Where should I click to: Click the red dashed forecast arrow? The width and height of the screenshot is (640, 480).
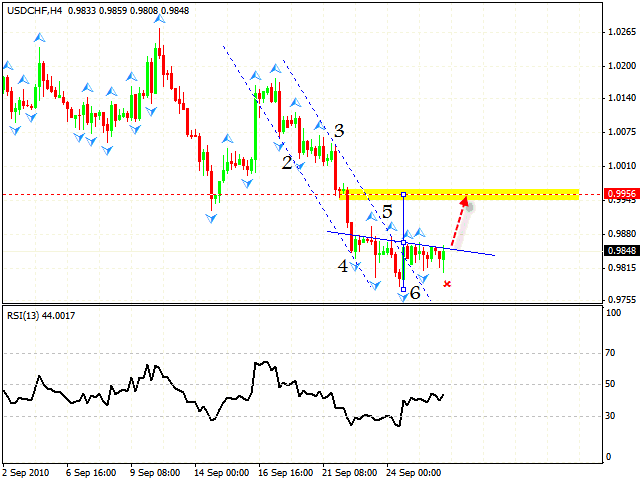tap(459, 222)
